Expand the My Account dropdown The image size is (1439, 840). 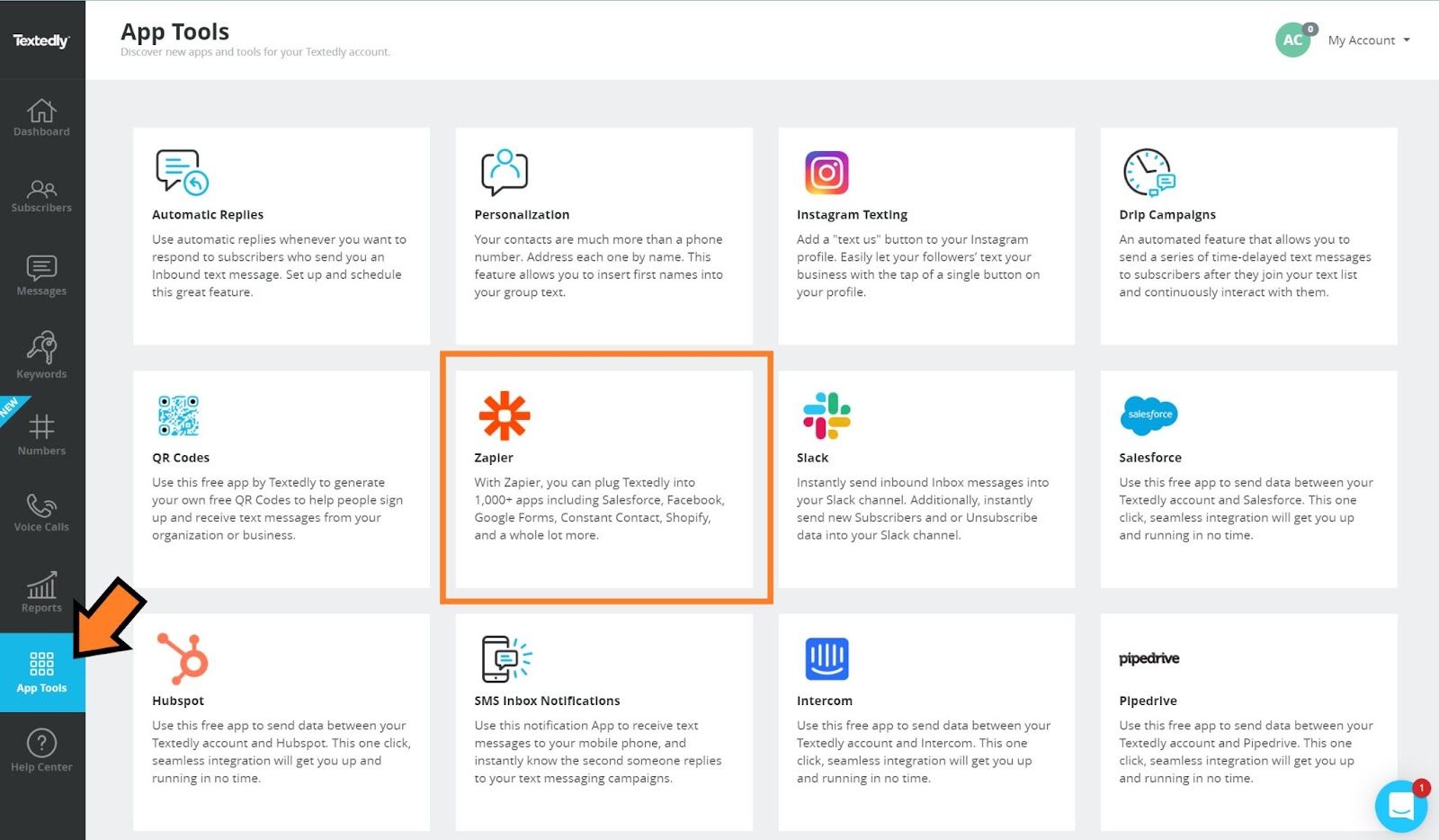(1369, 40)
